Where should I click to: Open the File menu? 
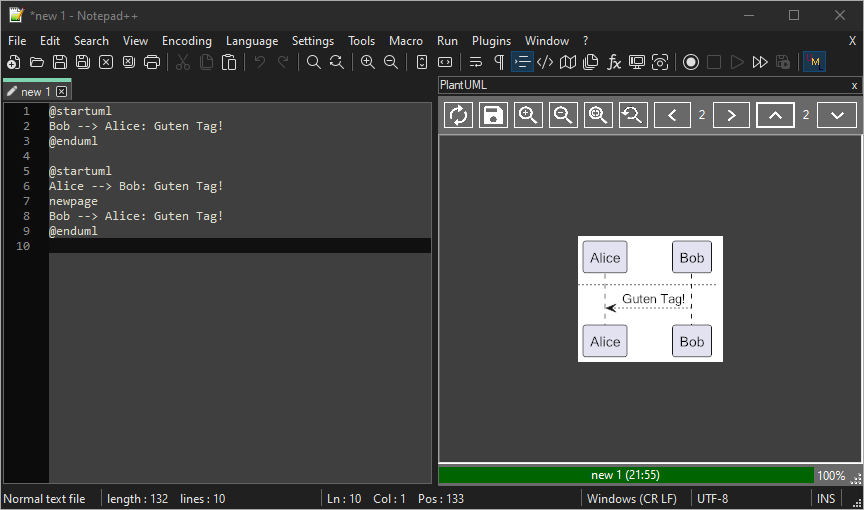17,41
